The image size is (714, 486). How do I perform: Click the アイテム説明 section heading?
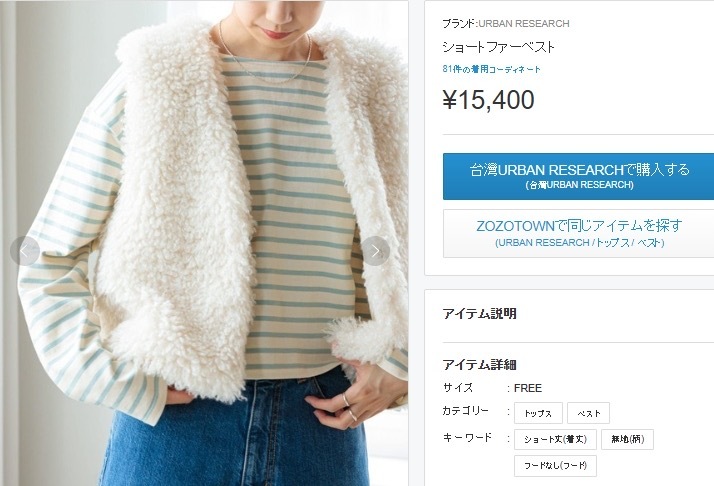click(x=479, y=313)
